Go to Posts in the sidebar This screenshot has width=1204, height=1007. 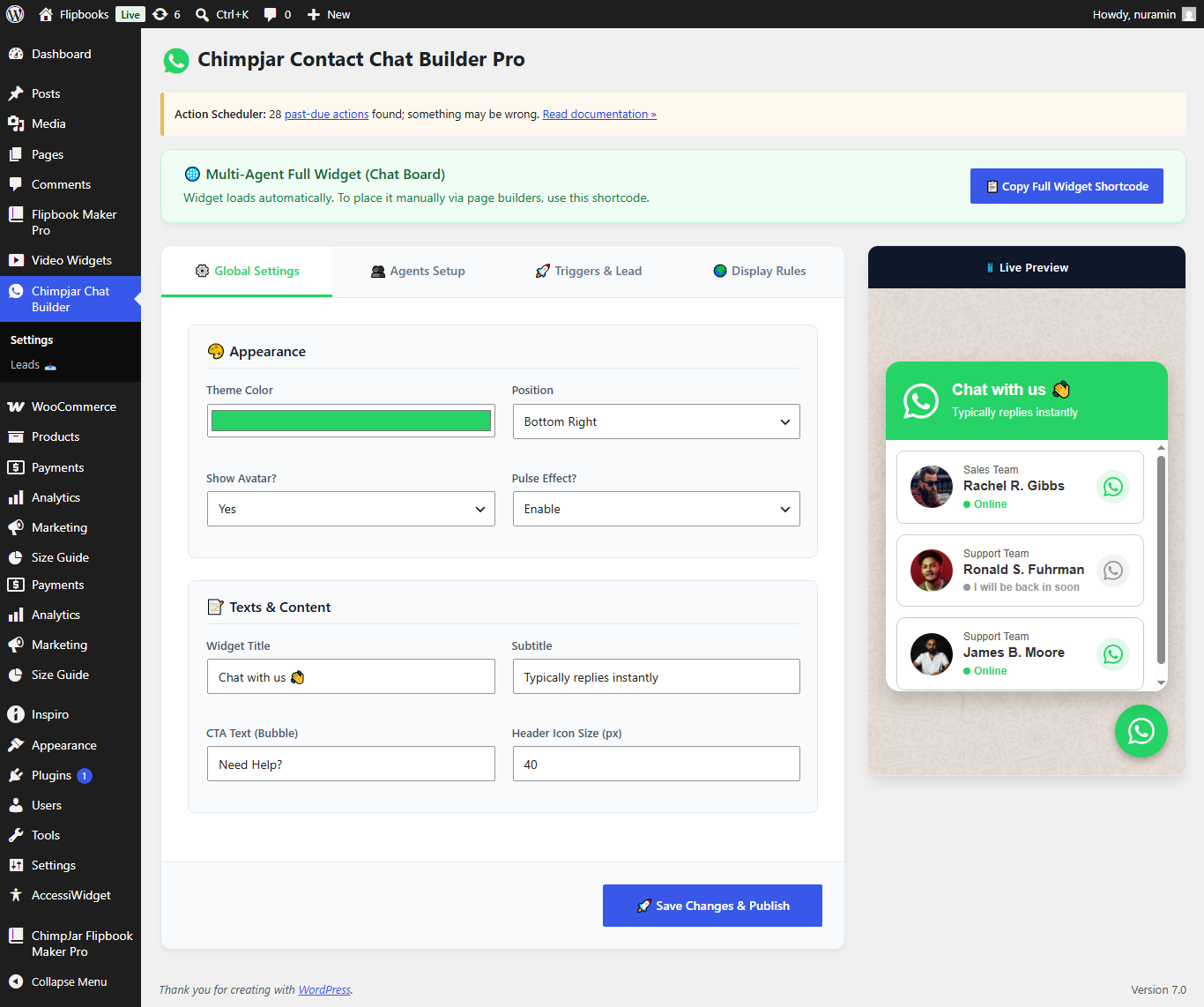(71, 93)
